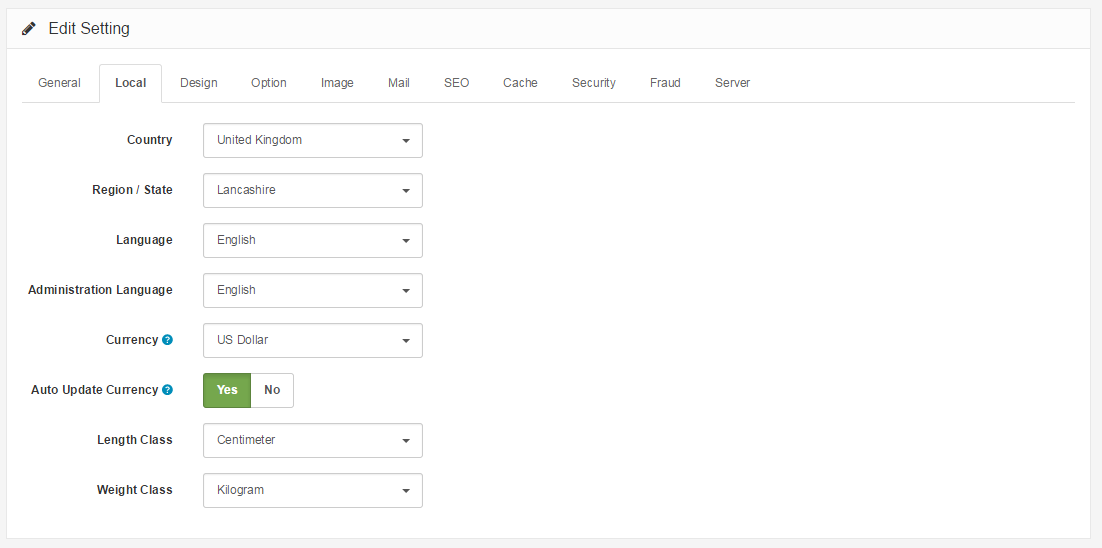
Task: Set Auto Update Currency to No
Action: [272, 390]
